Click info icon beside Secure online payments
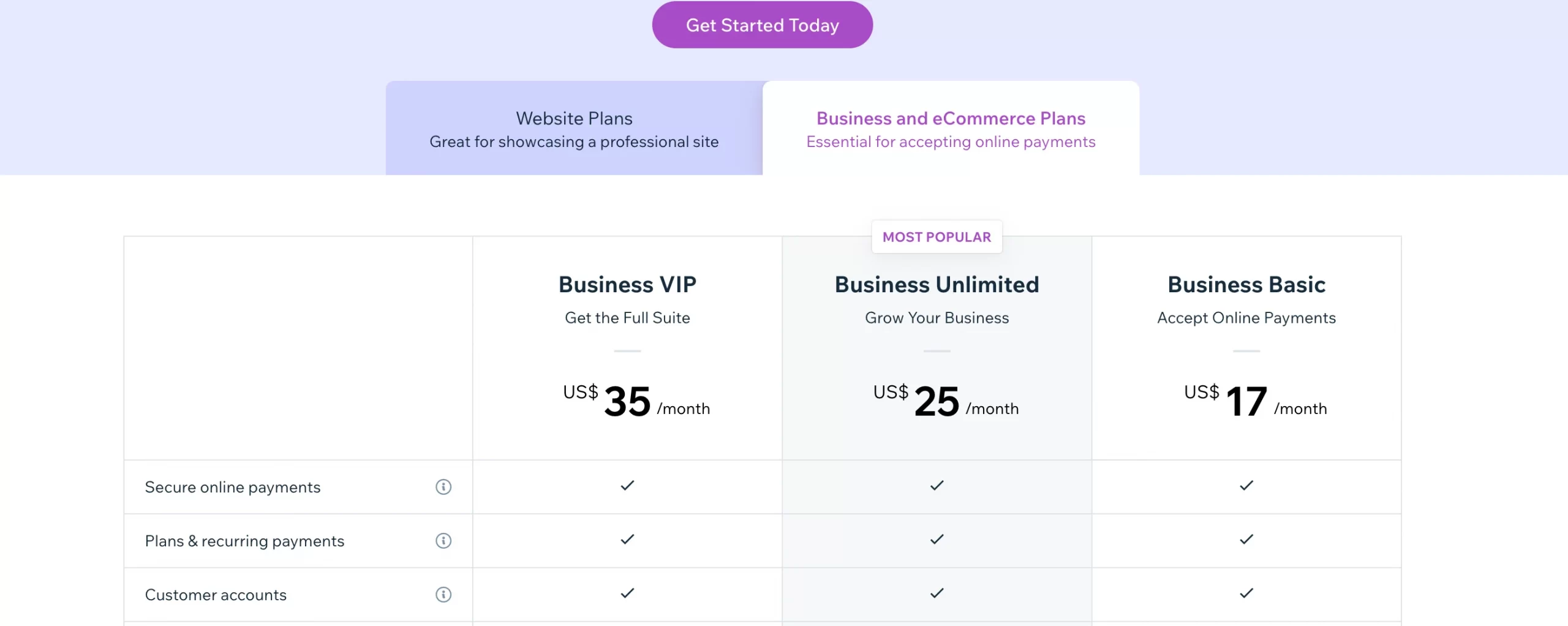 coord(443,487)
